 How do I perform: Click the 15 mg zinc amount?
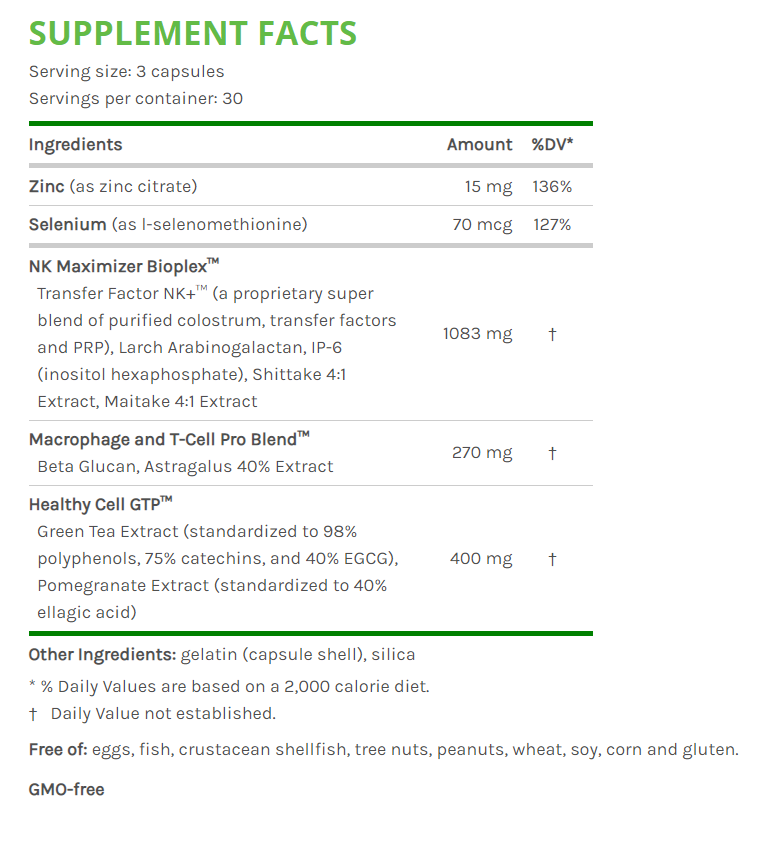tap(488, 186)
